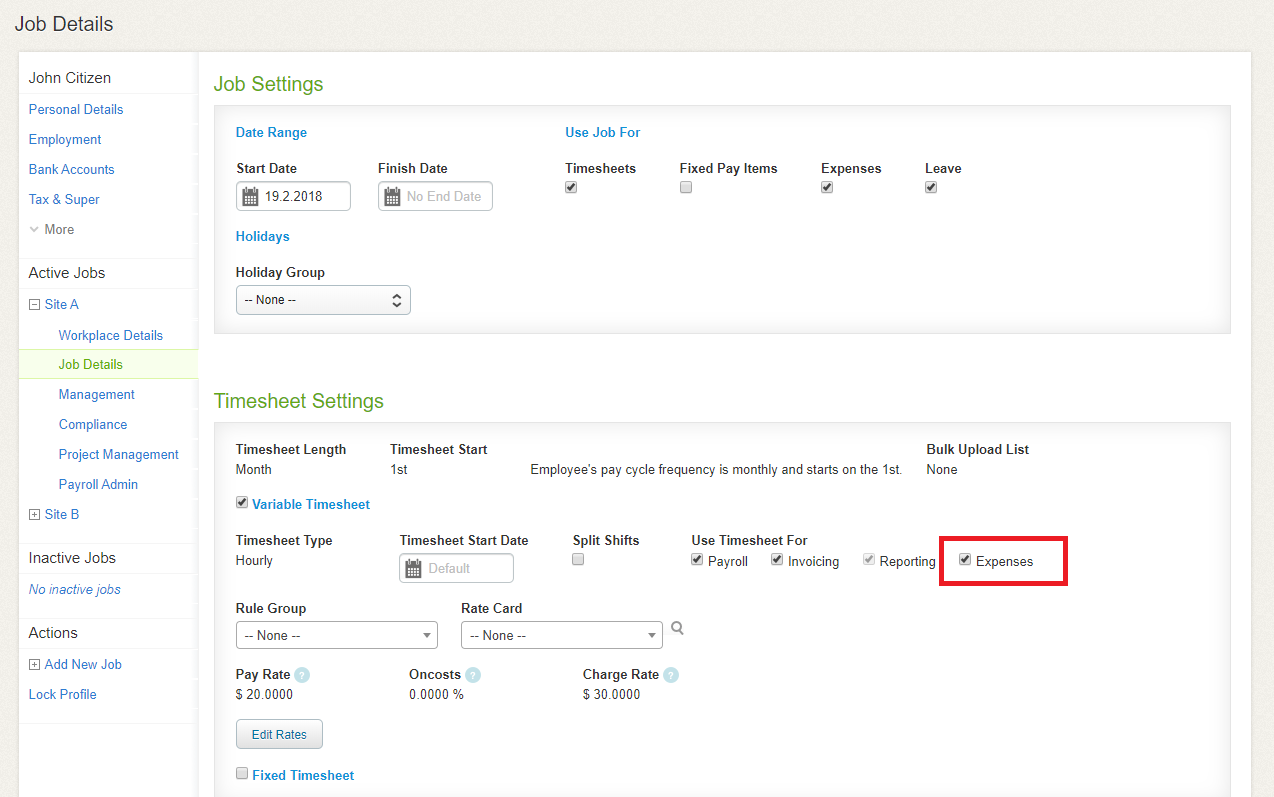Open the Rule Group dropdown

click(x=337, y=635)
